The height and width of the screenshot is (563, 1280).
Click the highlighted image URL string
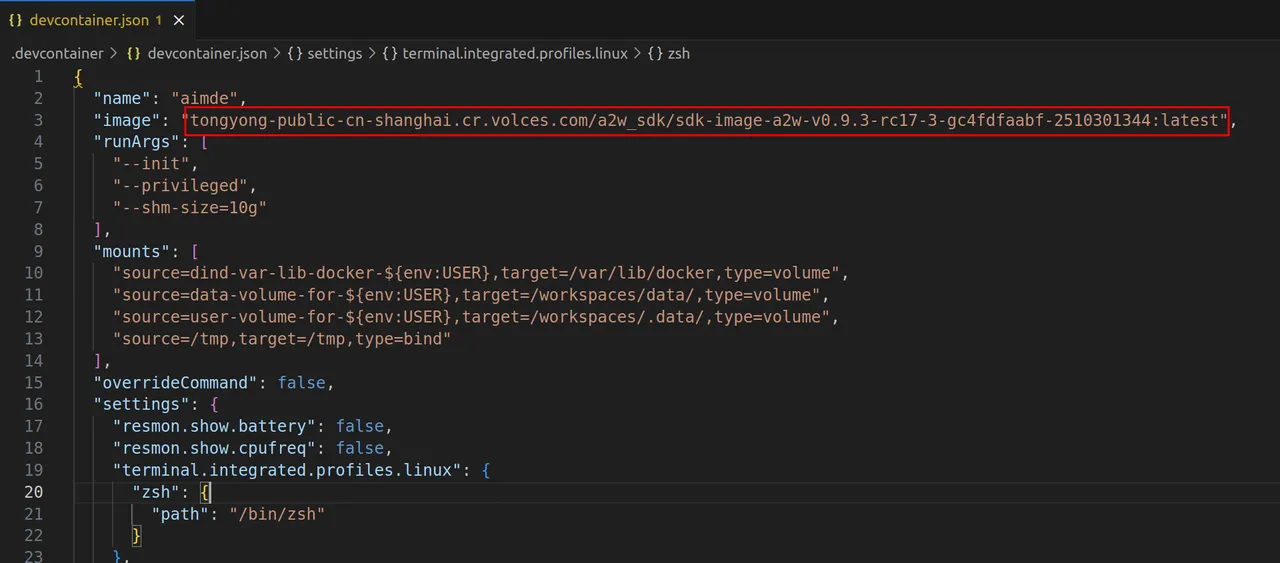[706, 120]
